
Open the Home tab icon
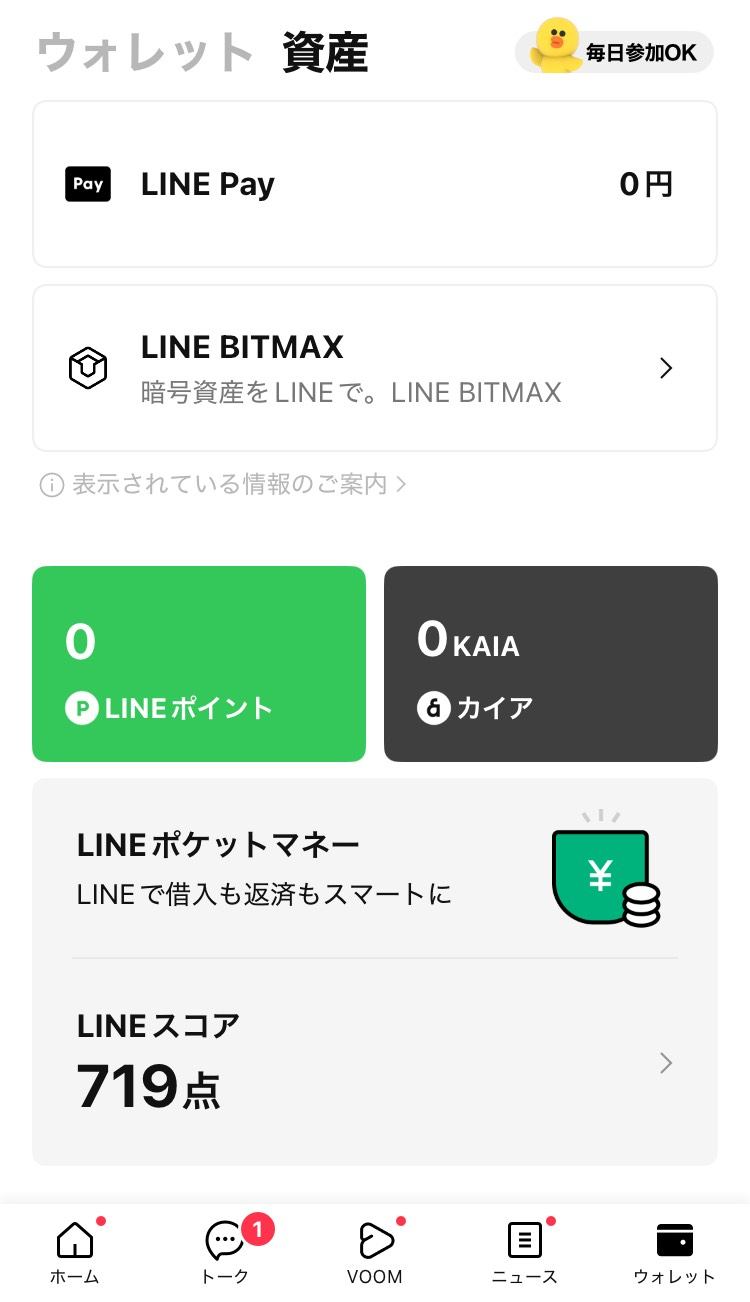75,1241
